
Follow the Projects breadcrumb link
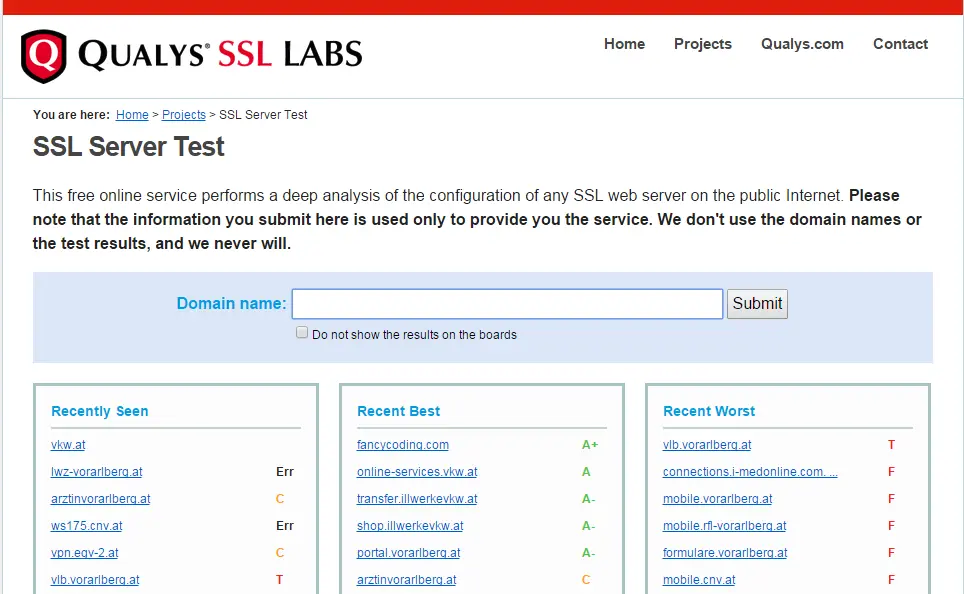[184, 115]
